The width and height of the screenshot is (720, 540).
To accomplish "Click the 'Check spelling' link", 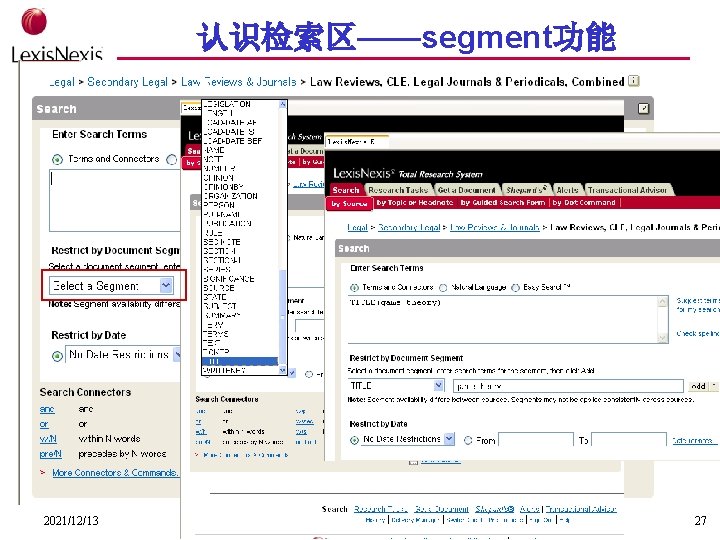I will (698, 333).
